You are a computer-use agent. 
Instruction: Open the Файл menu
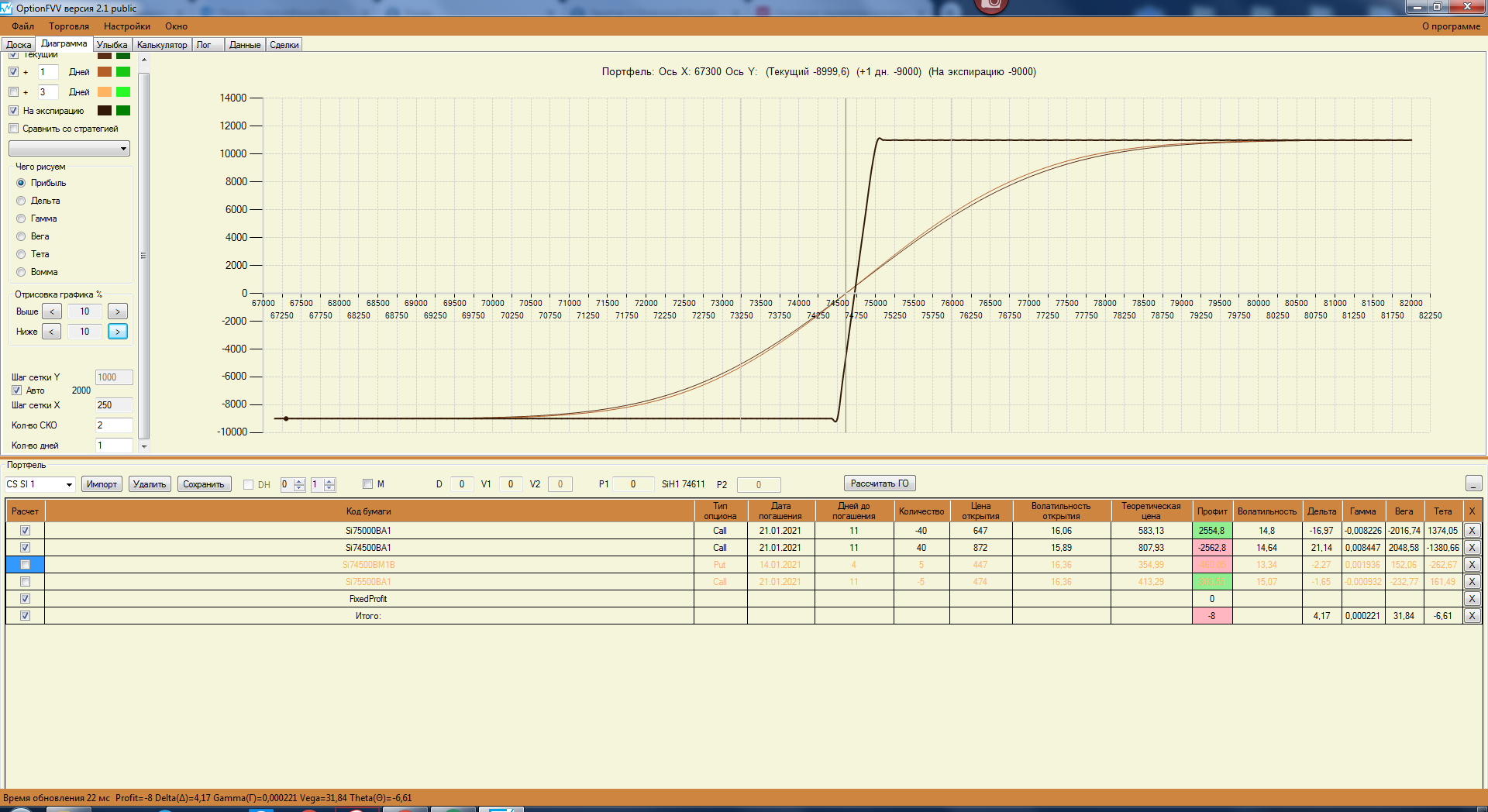tap(23, 26)
